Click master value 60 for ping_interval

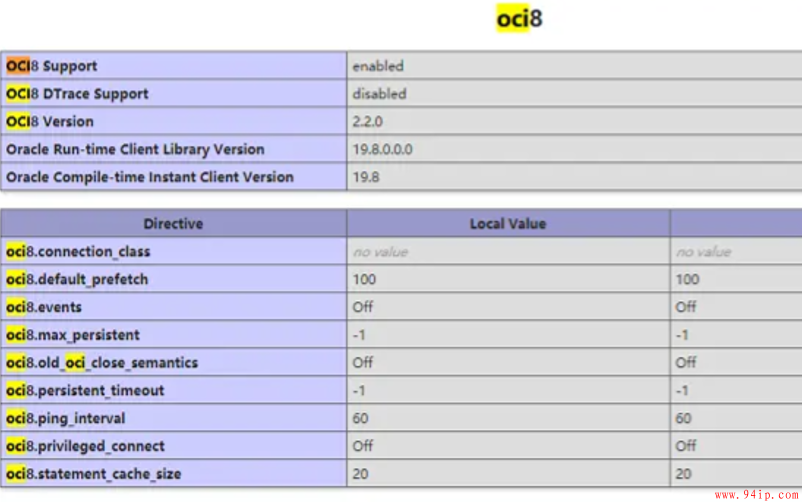click(x=683, y=419)
